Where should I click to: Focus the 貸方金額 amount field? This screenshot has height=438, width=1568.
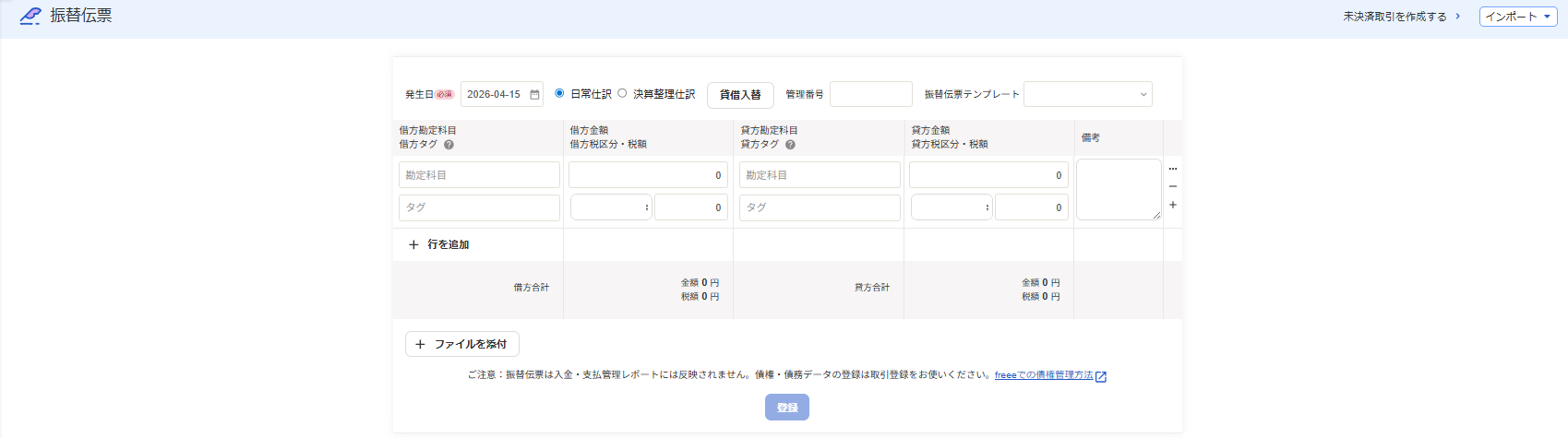coord(988,175)
